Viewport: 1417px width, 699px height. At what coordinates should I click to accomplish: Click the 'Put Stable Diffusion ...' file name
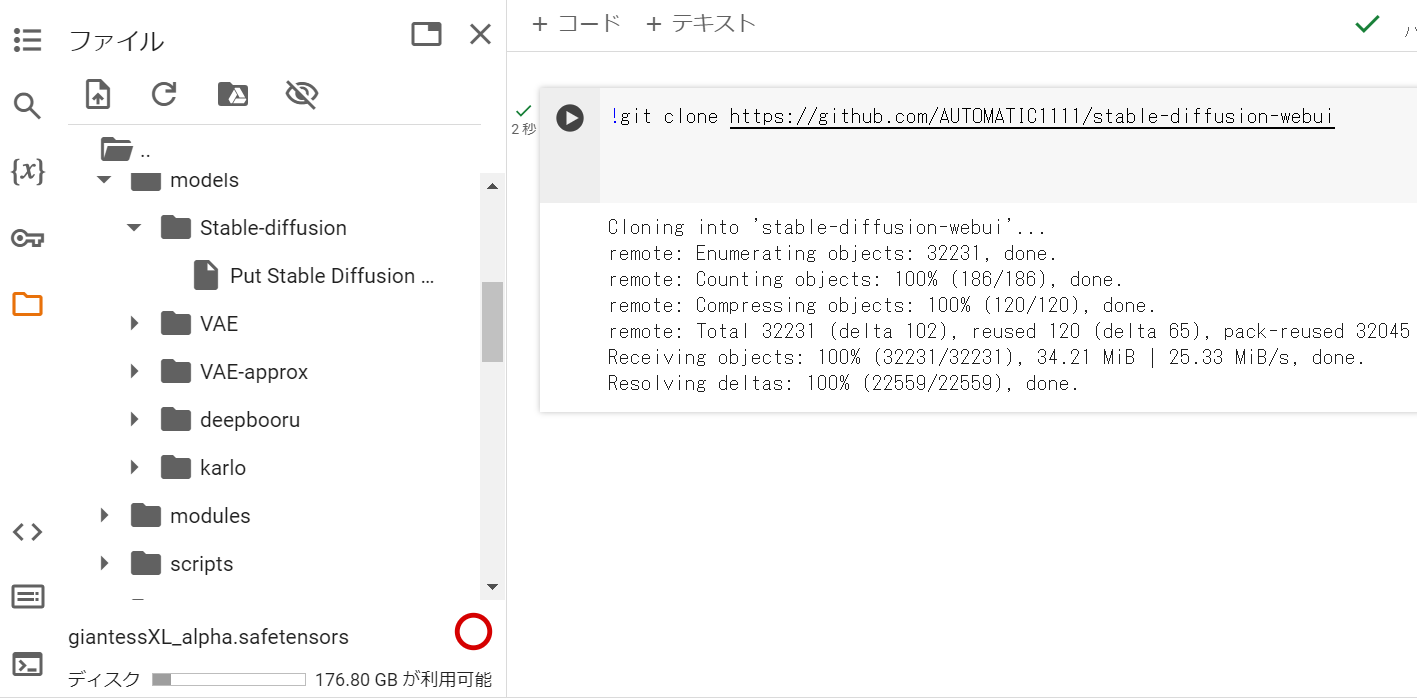pos(332,276)
